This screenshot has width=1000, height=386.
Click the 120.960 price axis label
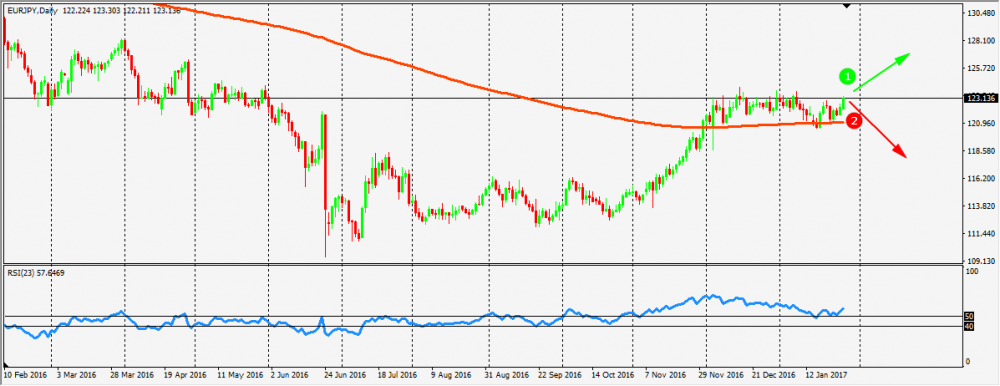pyautogui.click(x=980, y=123)
